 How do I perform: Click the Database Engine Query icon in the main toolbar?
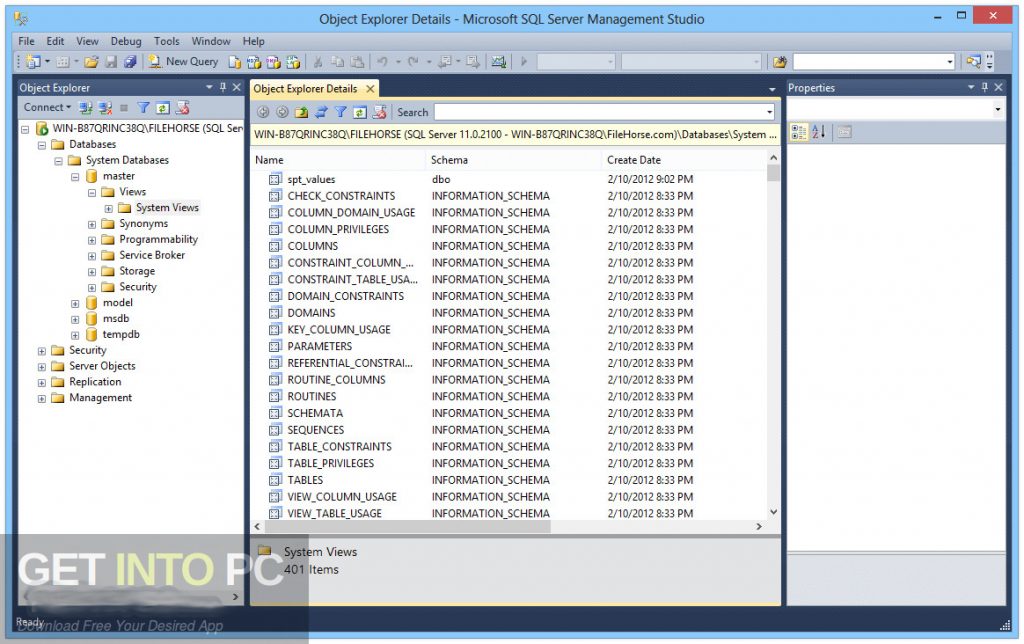[x=234, y=62]
